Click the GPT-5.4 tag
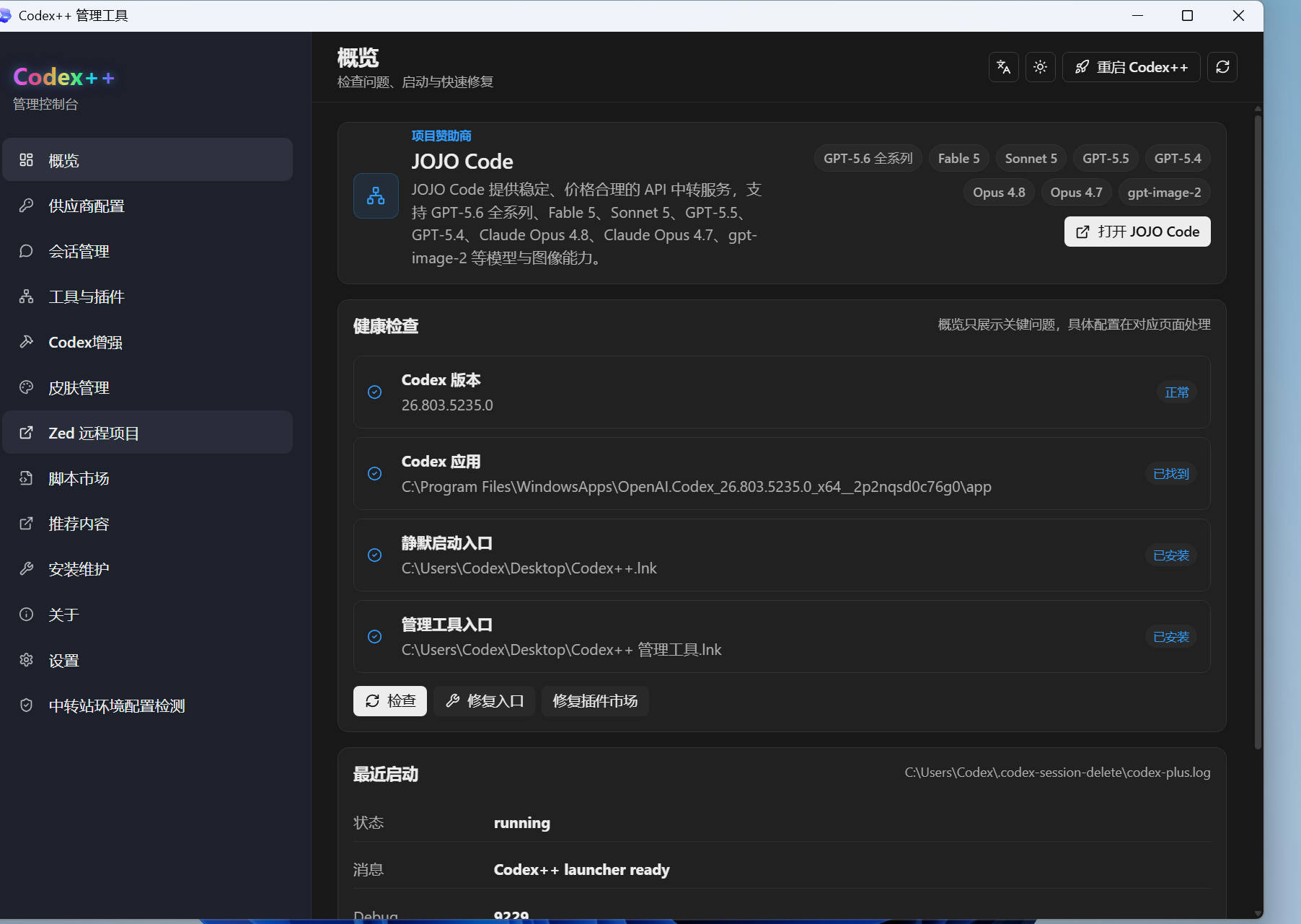 pyautogui.click(x=1178, y=159)
